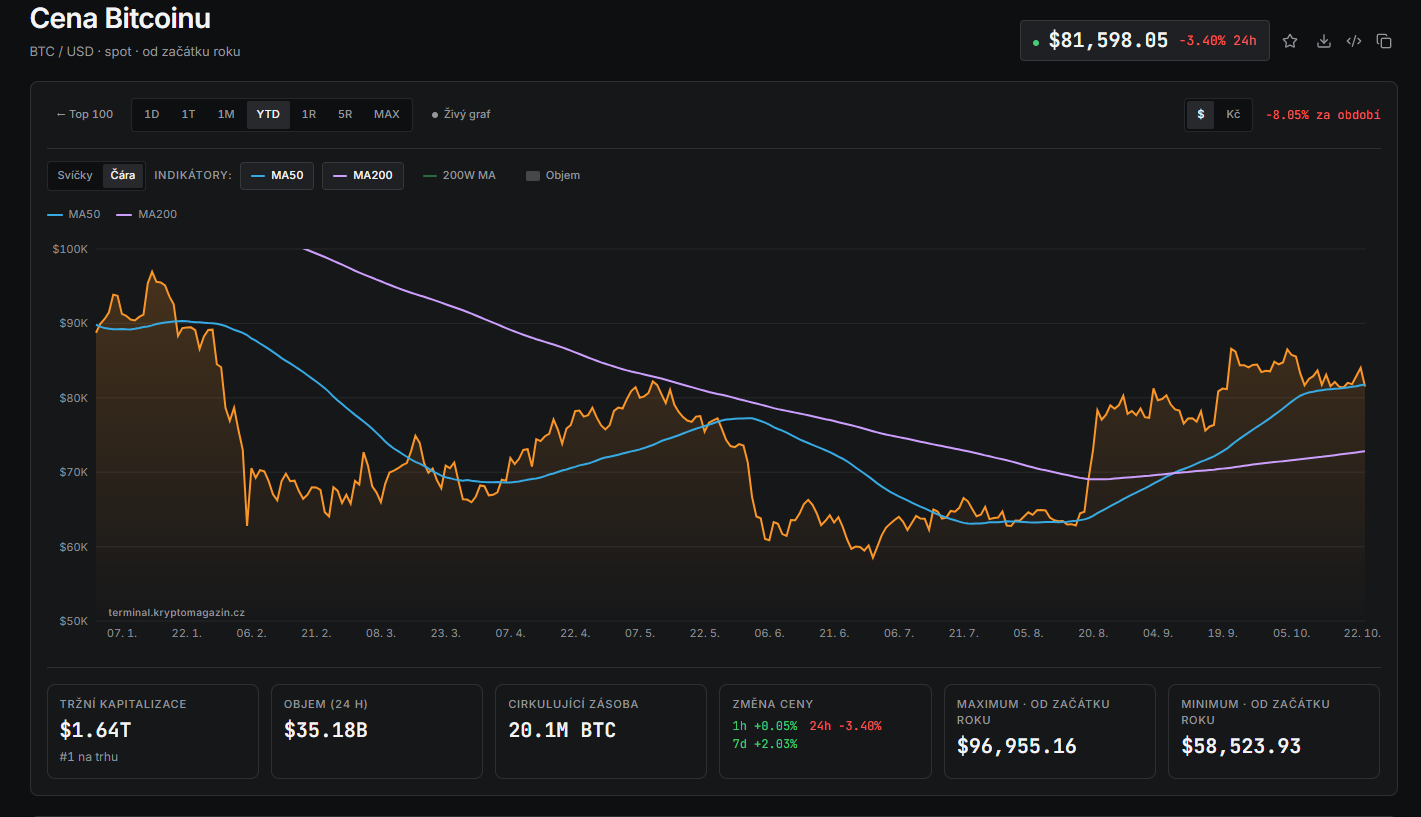Switch currency to Kč
Viewport: 1421px width, 817px height.
[x=1233, y=114]
